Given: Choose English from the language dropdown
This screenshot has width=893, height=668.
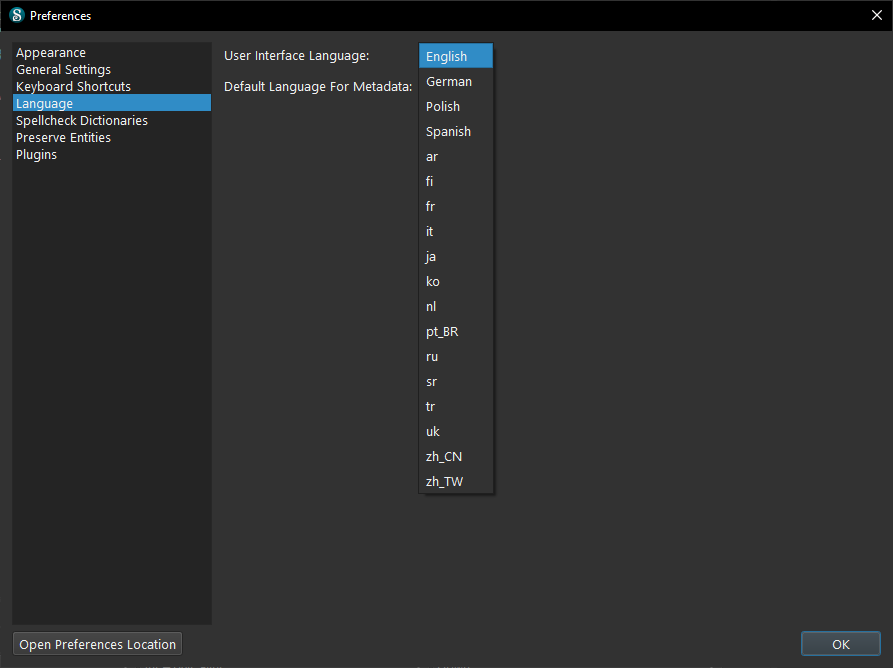Looking at the screenshot, I should coord(446,57).
